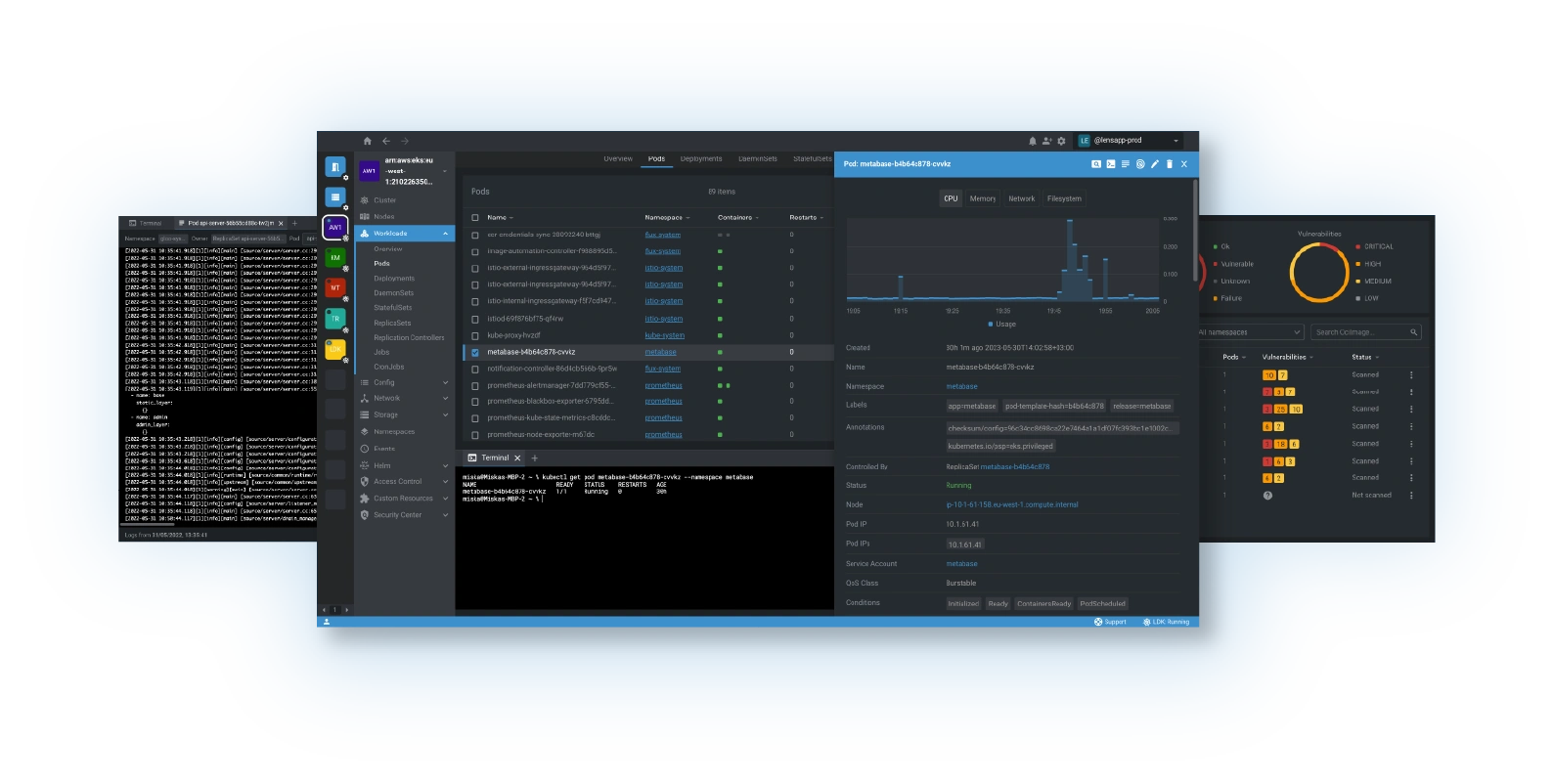Switch to the Deployments tab
The height and width of the screenshot is (784, 1553).
point(701,158)
